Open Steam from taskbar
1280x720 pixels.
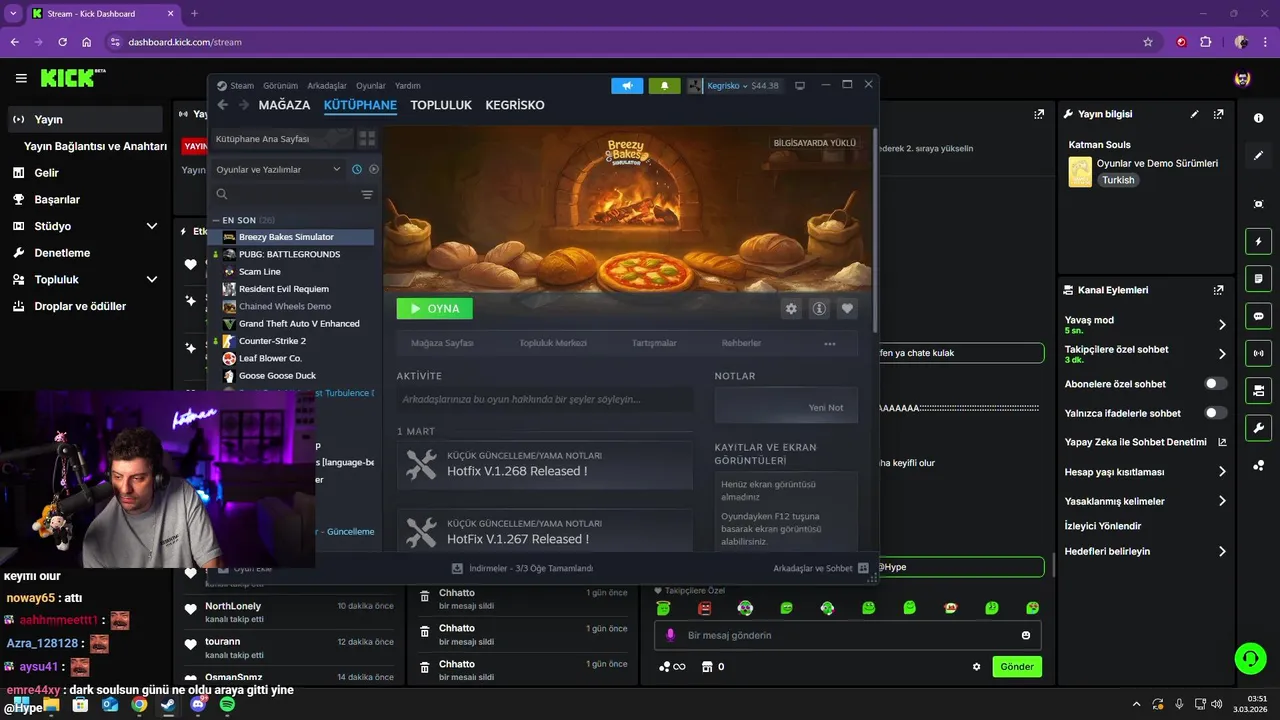[168, 705]
